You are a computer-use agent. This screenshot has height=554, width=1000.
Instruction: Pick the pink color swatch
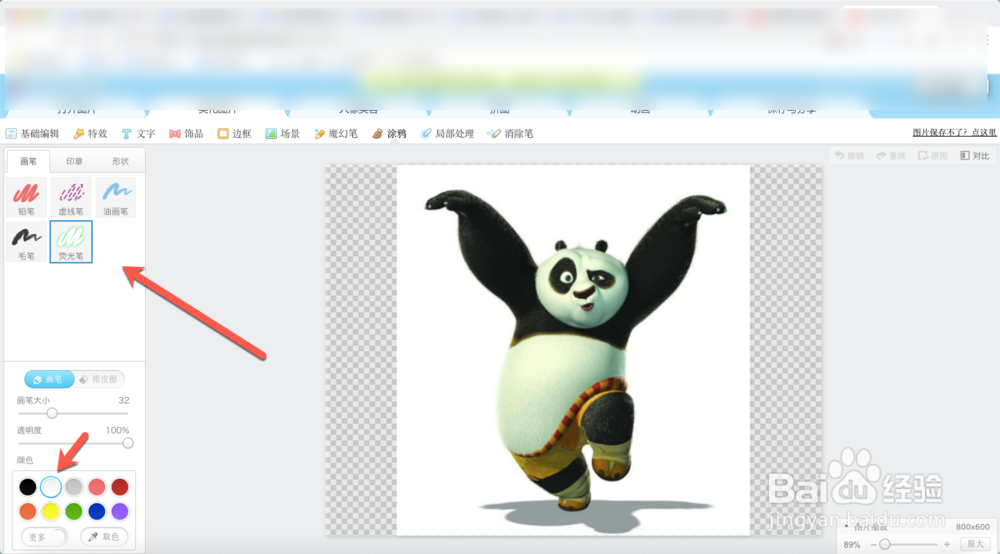coord(97,487)
